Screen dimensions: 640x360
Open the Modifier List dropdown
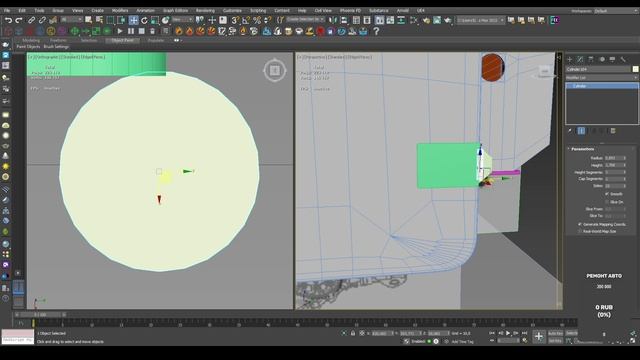[x=602, y=78]
